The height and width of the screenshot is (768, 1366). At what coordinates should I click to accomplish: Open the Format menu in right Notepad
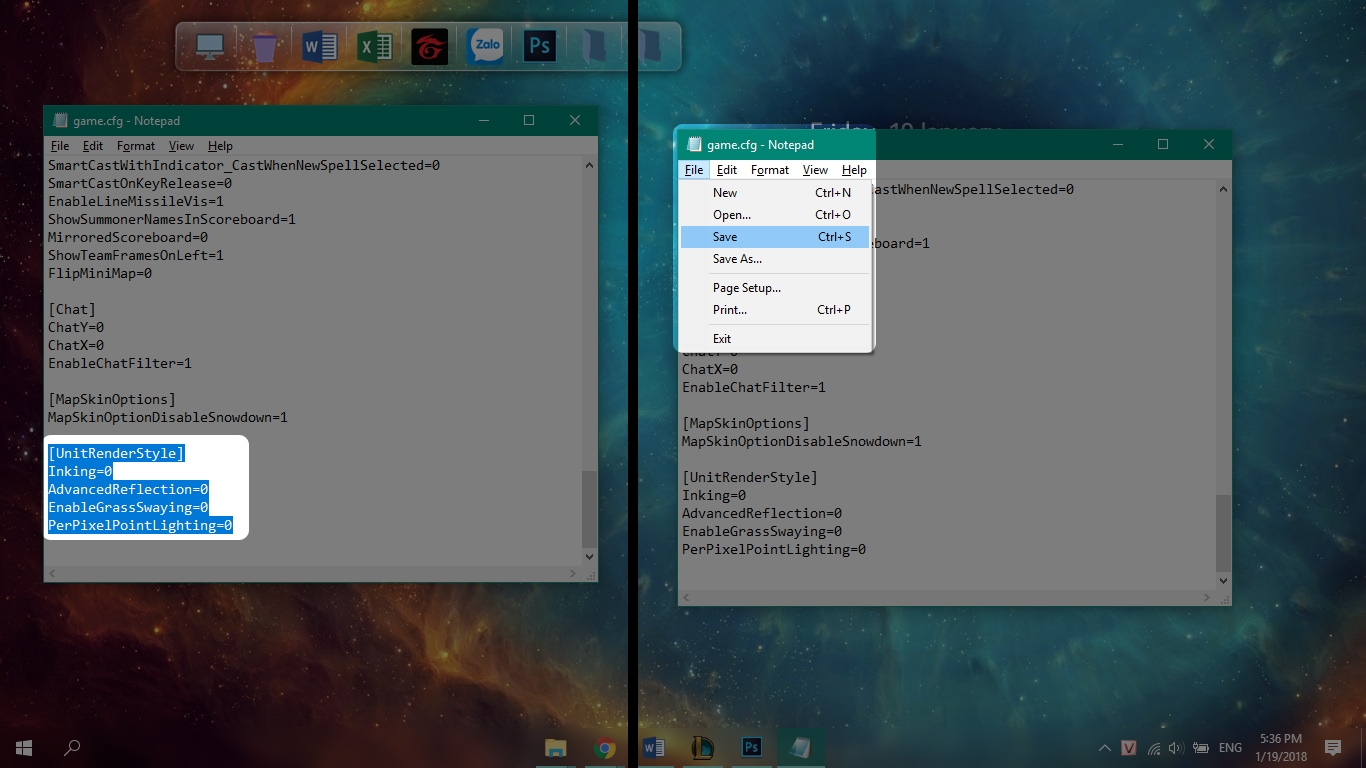pyautogui.click(x=770, y=170)
